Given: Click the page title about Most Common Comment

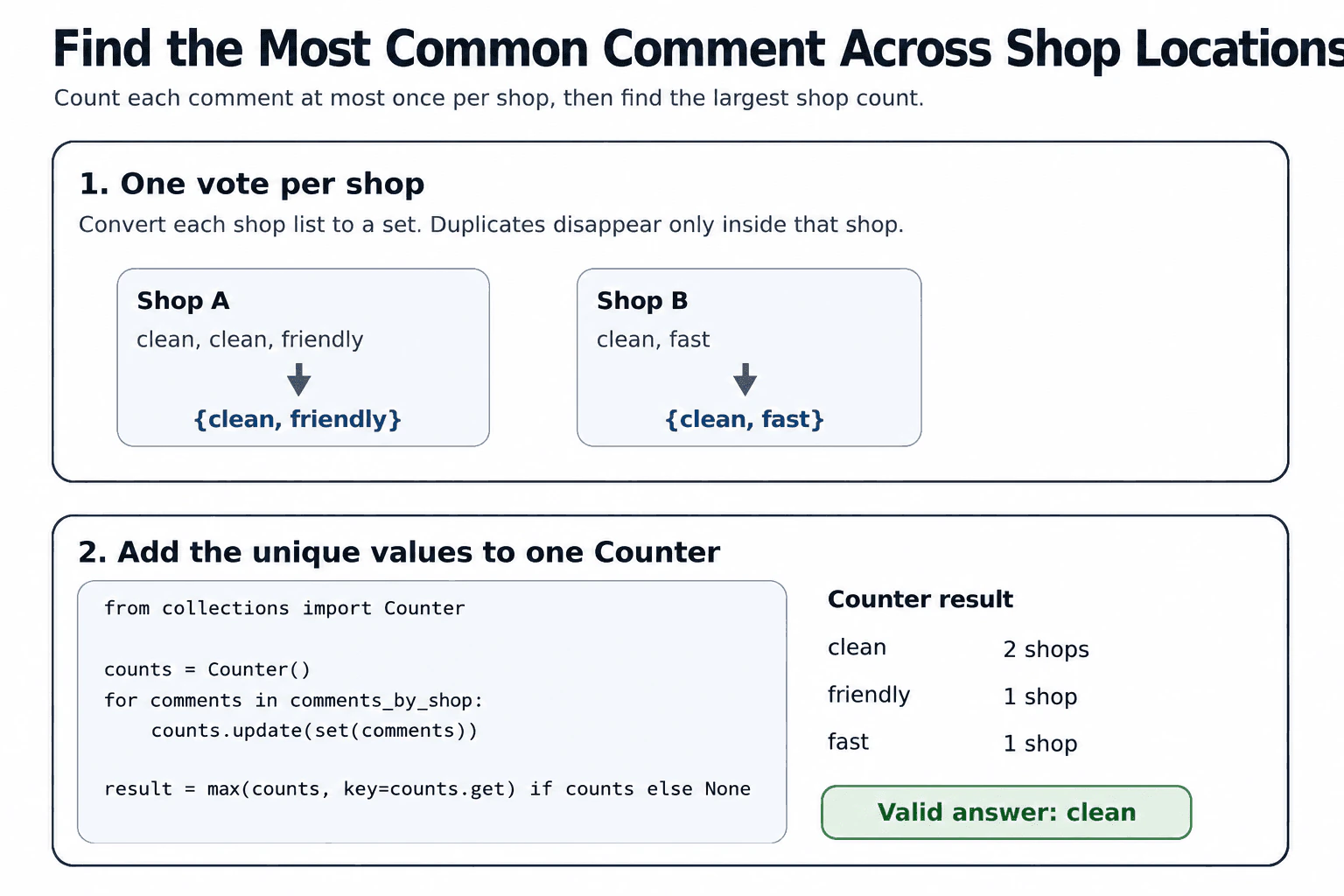Looking at the screenshot, I should pos(698,48).
